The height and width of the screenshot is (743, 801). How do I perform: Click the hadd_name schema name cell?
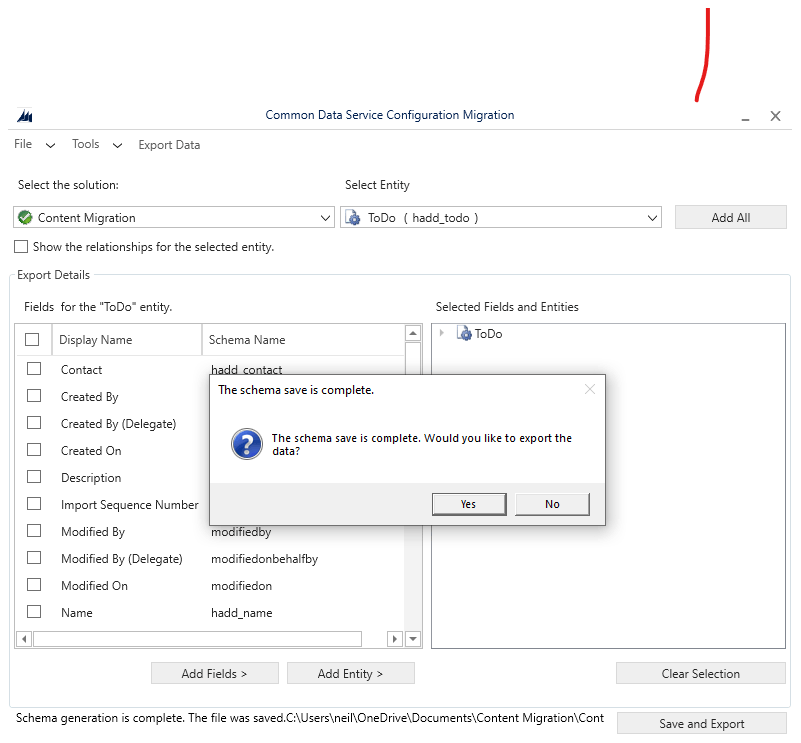pos(242,613)
